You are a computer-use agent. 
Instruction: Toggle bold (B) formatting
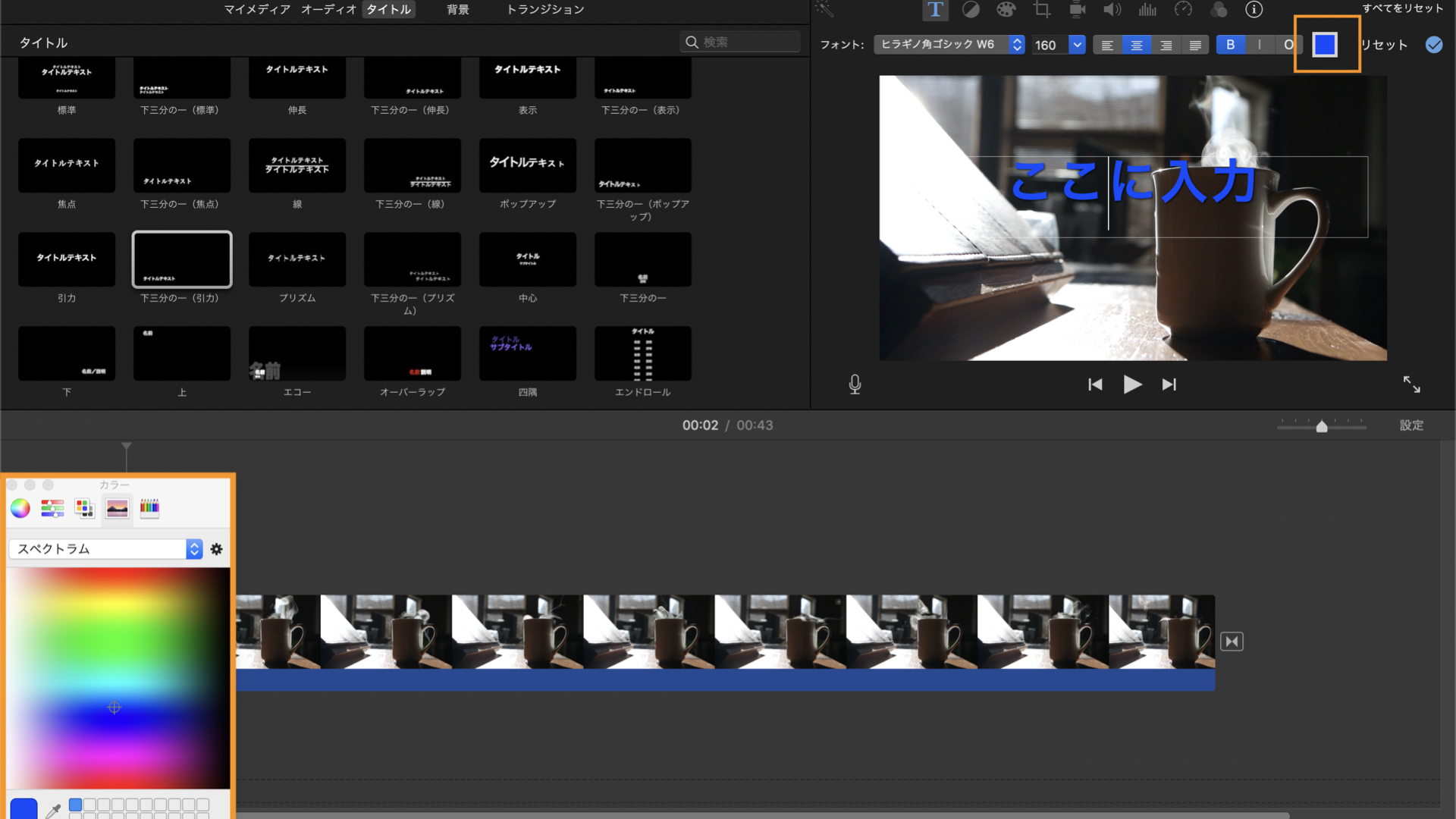pos(1231,45)
